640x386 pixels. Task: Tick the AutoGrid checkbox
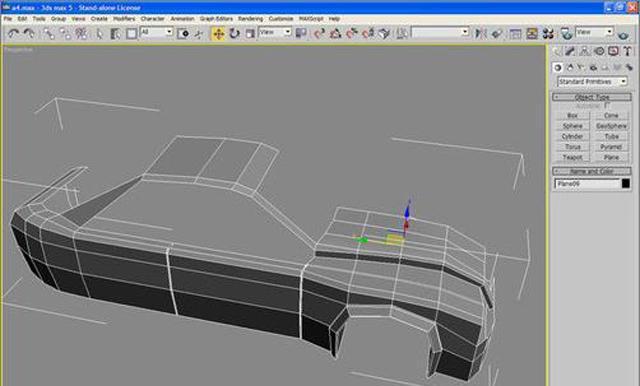607,106
